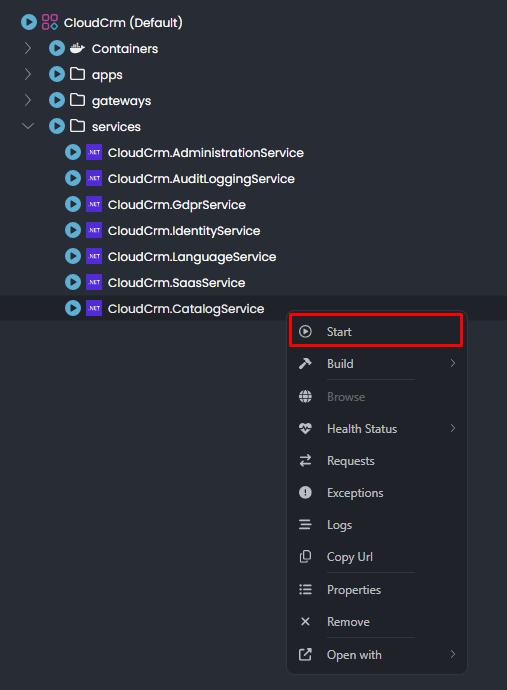Click the external link icon beside Open with

point(305,654)
